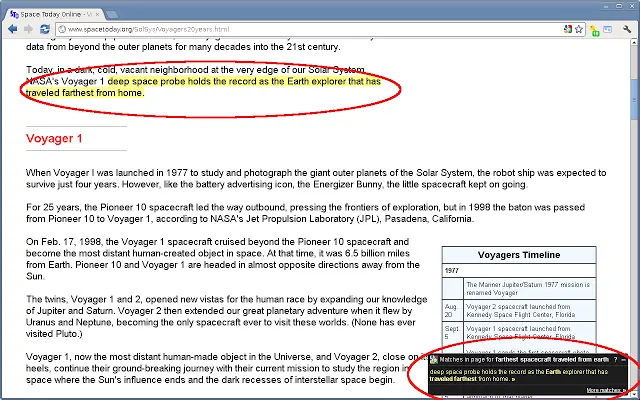Image resolution: width=640 pixels, height=400 pixels.
Task: Click the Space Today Online tab favicon
Action: tap(14, 14)
